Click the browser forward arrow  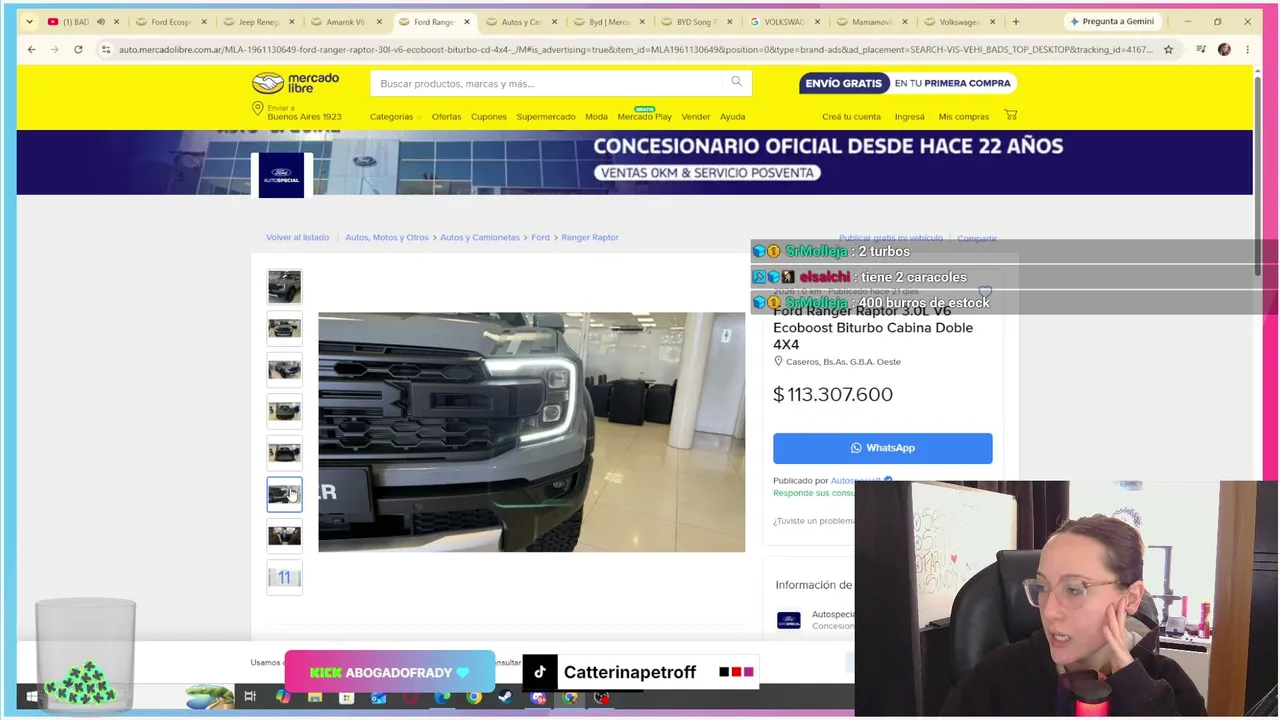pyautogui.click(x=54, y=49)
